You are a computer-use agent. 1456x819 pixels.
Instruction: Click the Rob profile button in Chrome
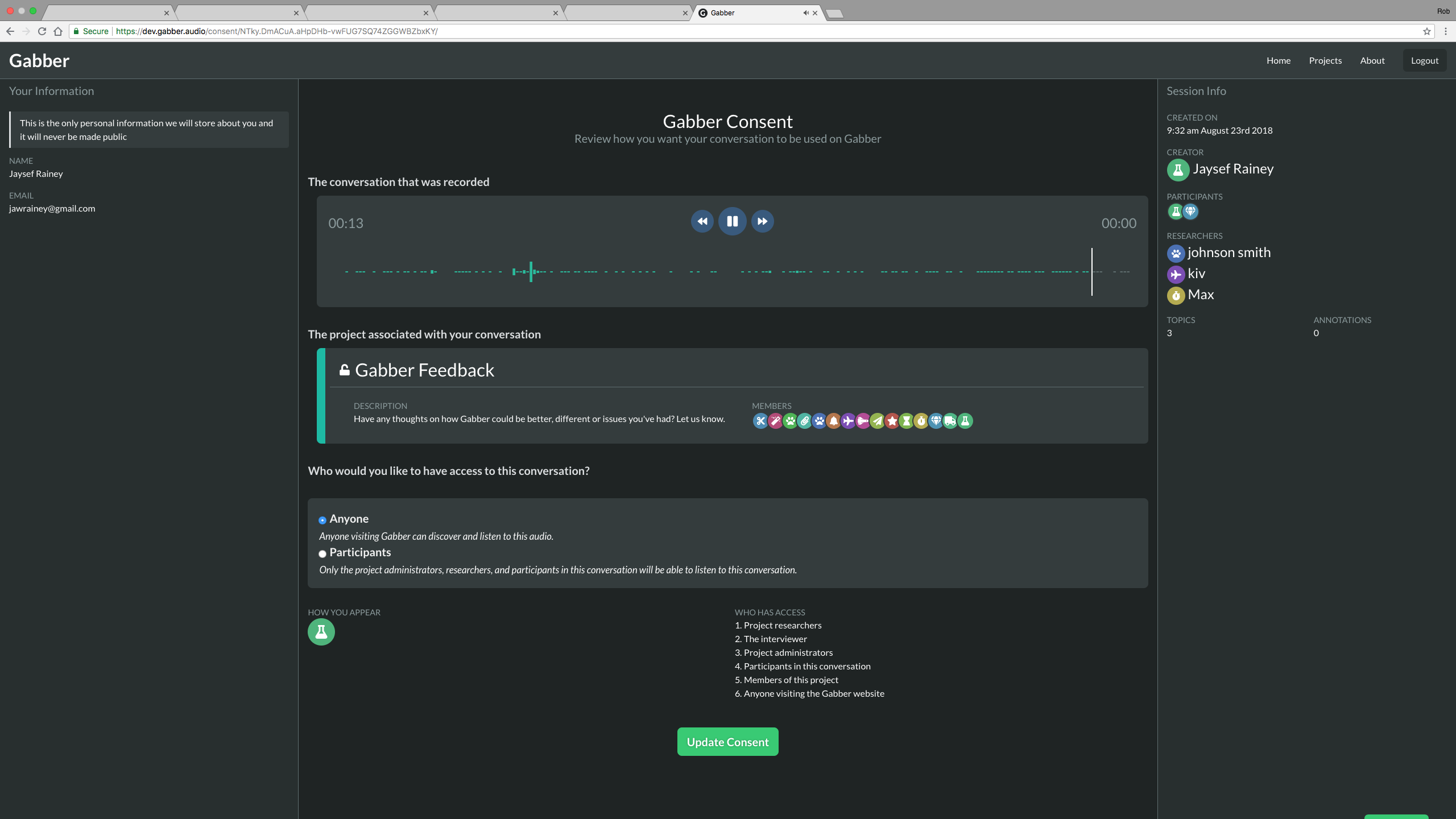(x=1443, y=11)
